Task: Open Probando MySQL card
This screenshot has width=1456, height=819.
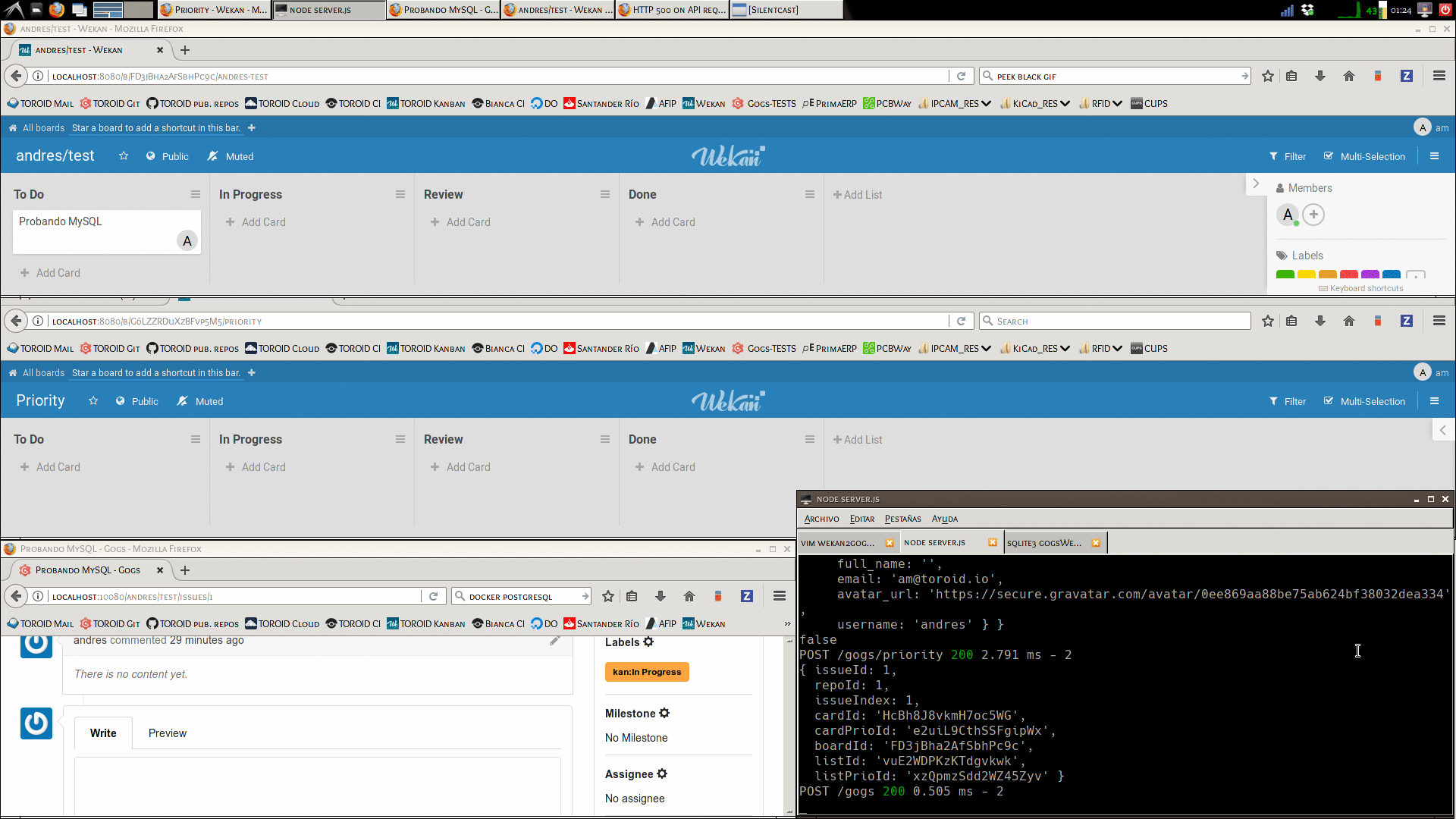Action: pos(107,232)
